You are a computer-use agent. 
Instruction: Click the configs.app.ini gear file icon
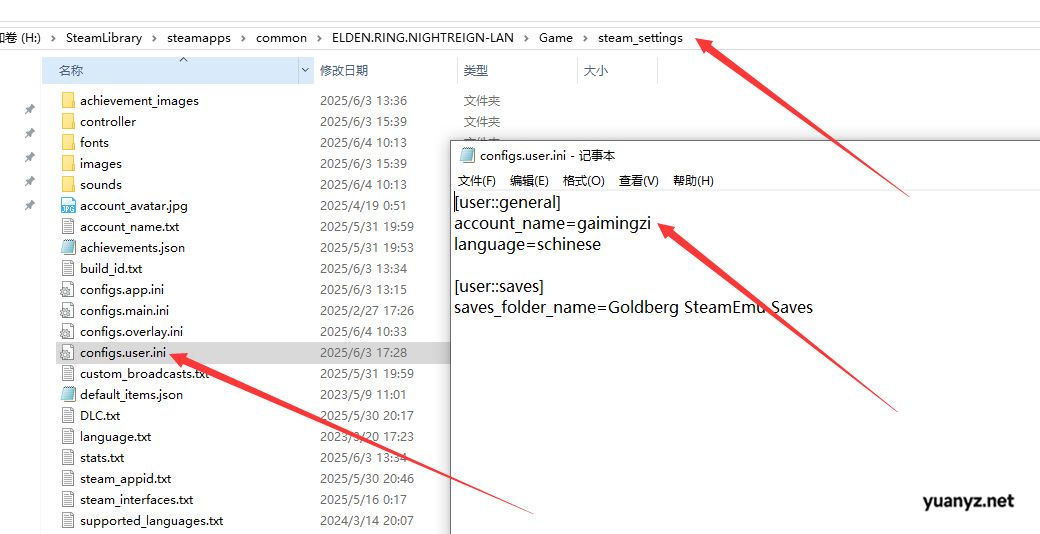[67, 289]
